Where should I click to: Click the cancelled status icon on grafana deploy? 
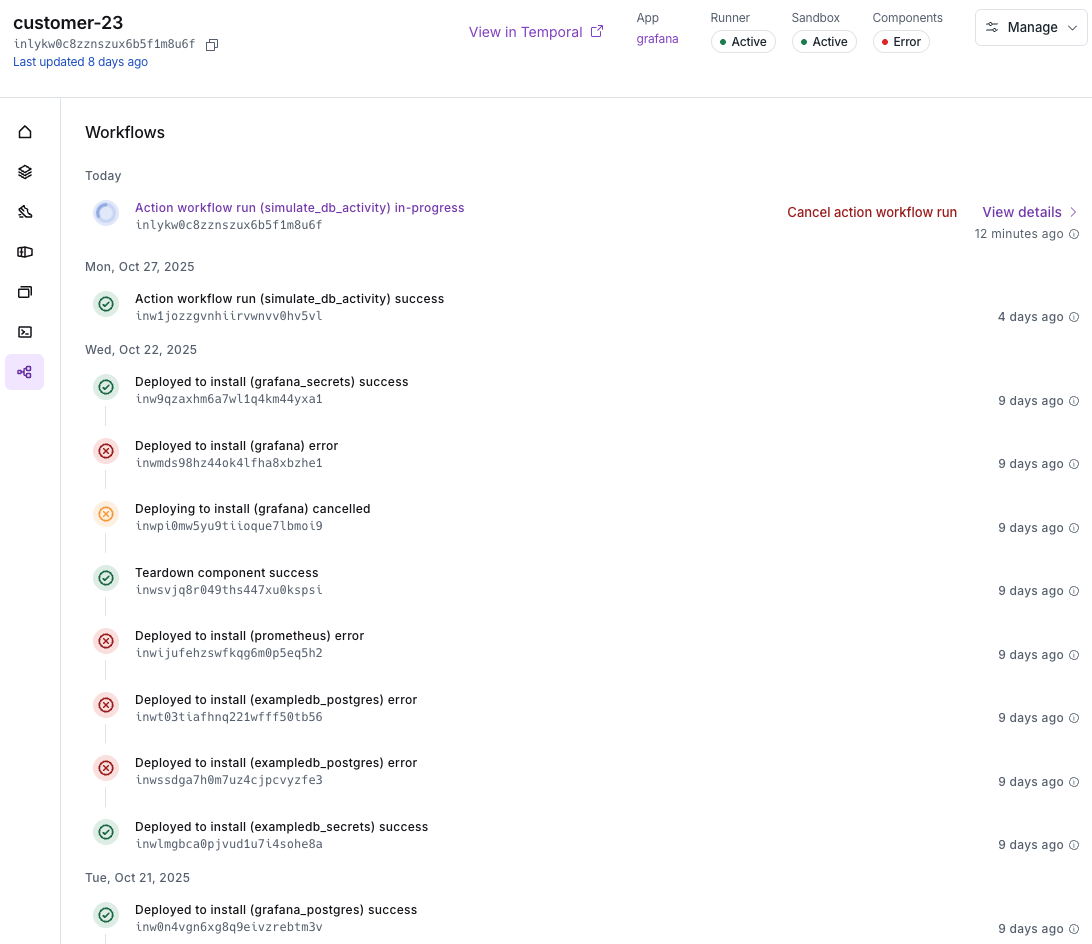point(106,514)
